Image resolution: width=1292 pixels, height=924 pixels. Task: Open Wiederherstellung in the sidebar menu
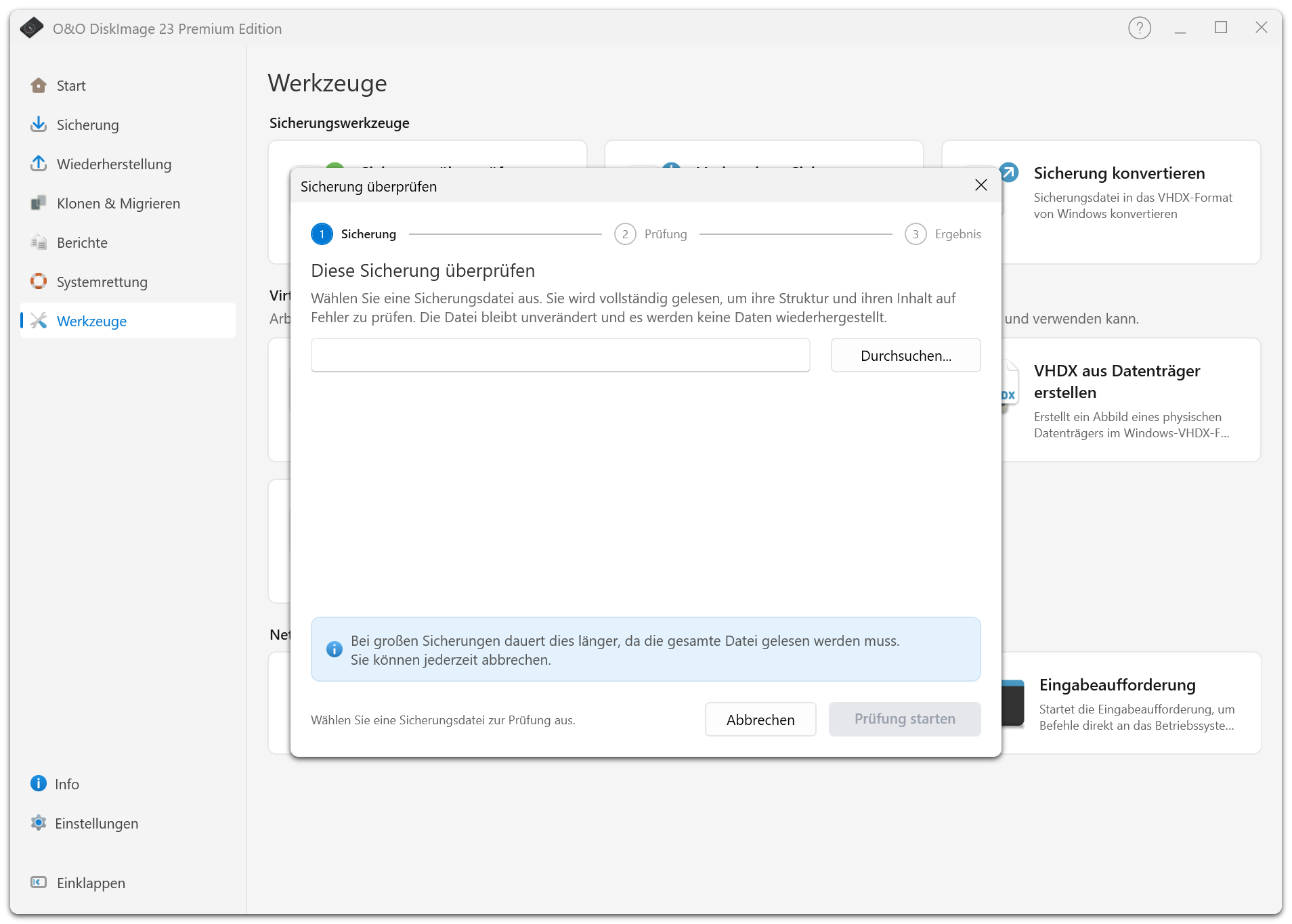click(x=128, y=164)
